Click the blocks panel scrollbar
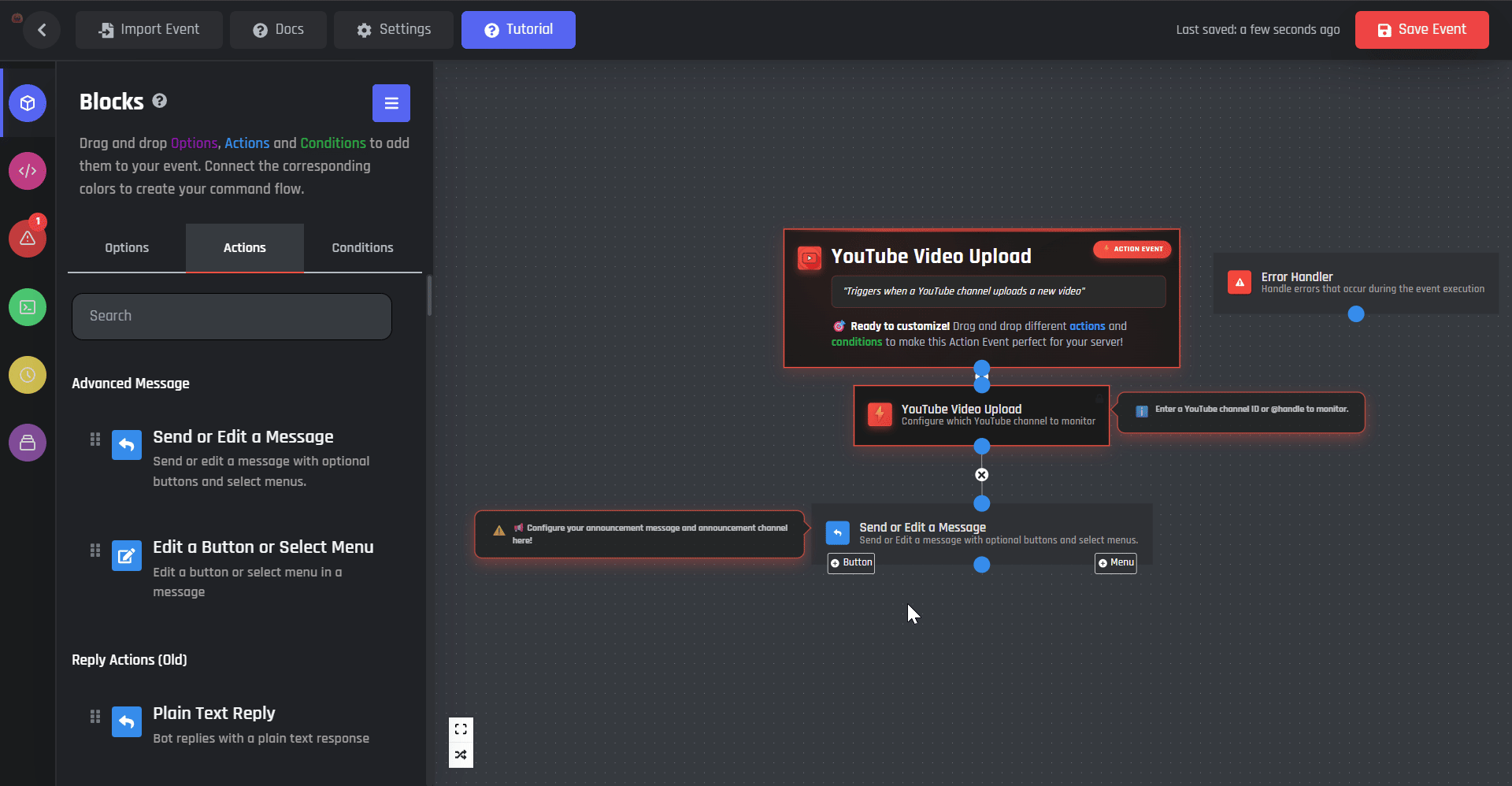 [x=429, y=295]
